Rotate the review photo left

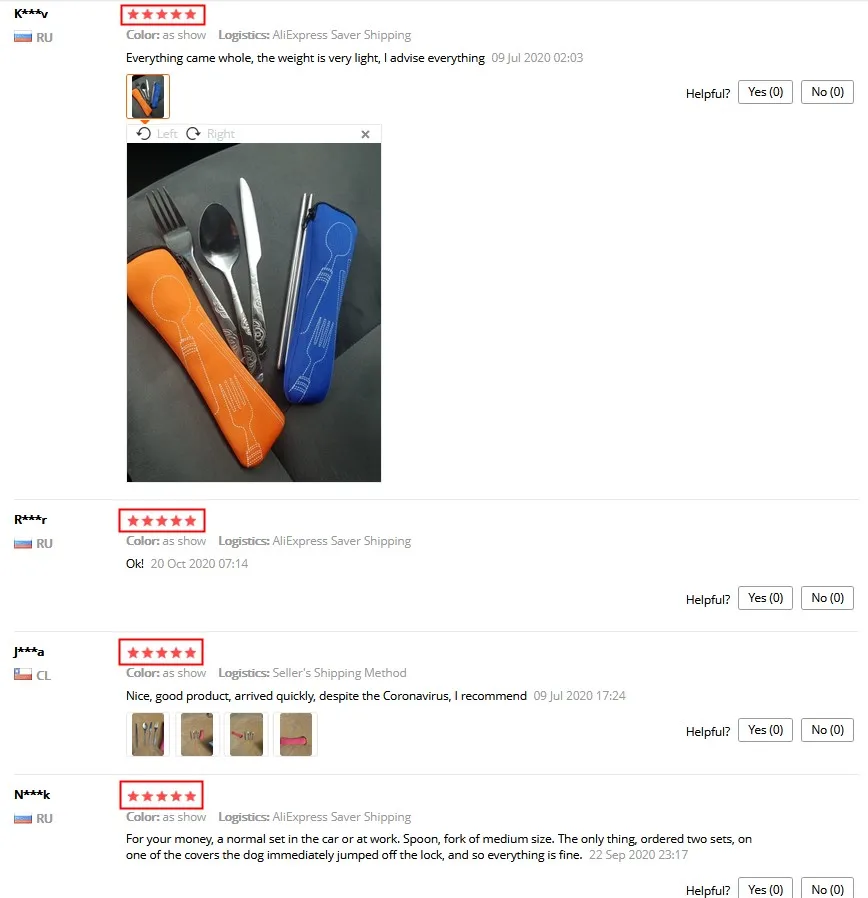pos(157,133)
